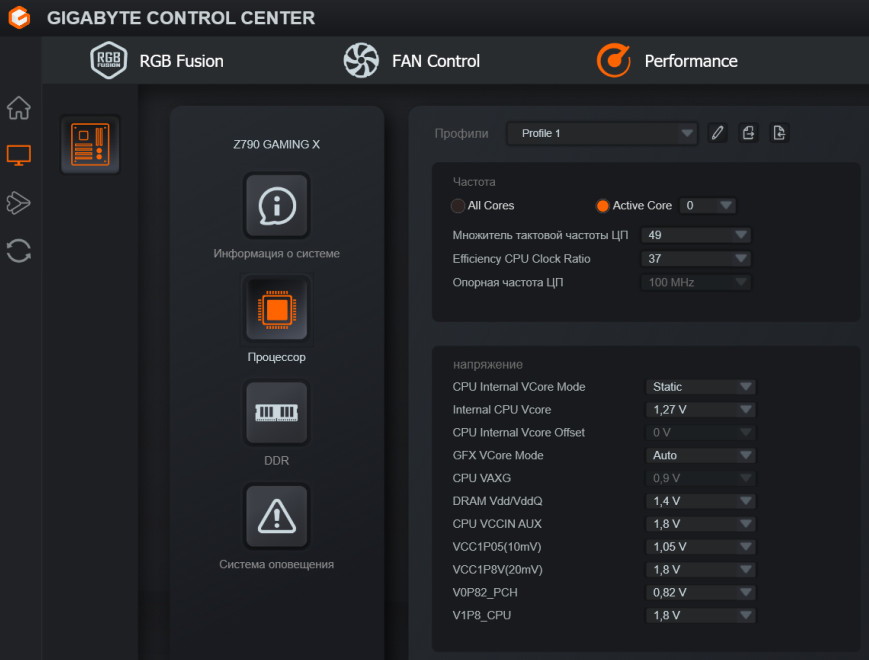Switch to the RGB Fusion tab
869x660 pixels.
click(x=181, y=61)
